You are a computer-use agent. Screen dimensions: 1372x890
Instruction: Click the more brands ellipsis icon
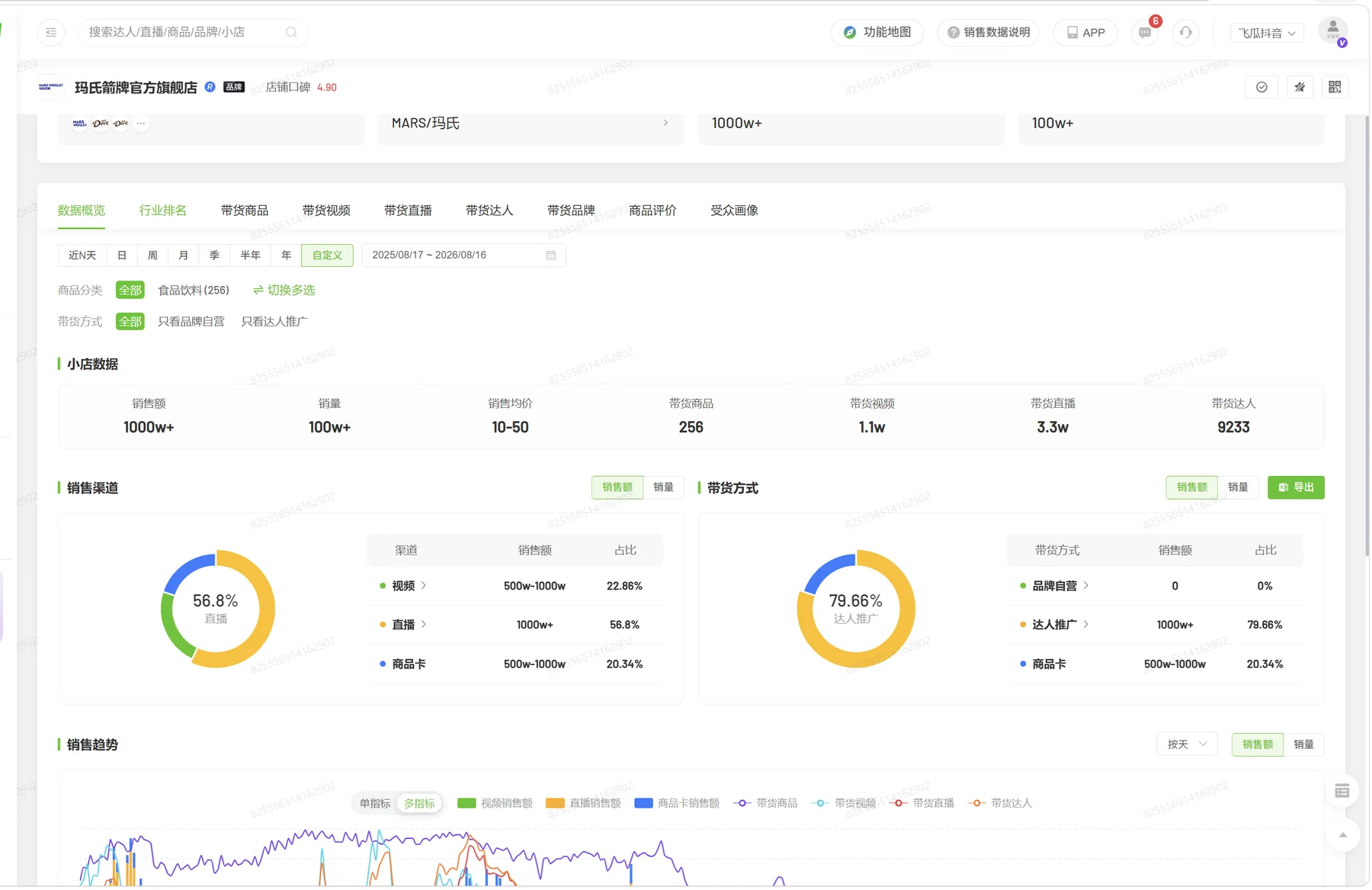[141, 123]
